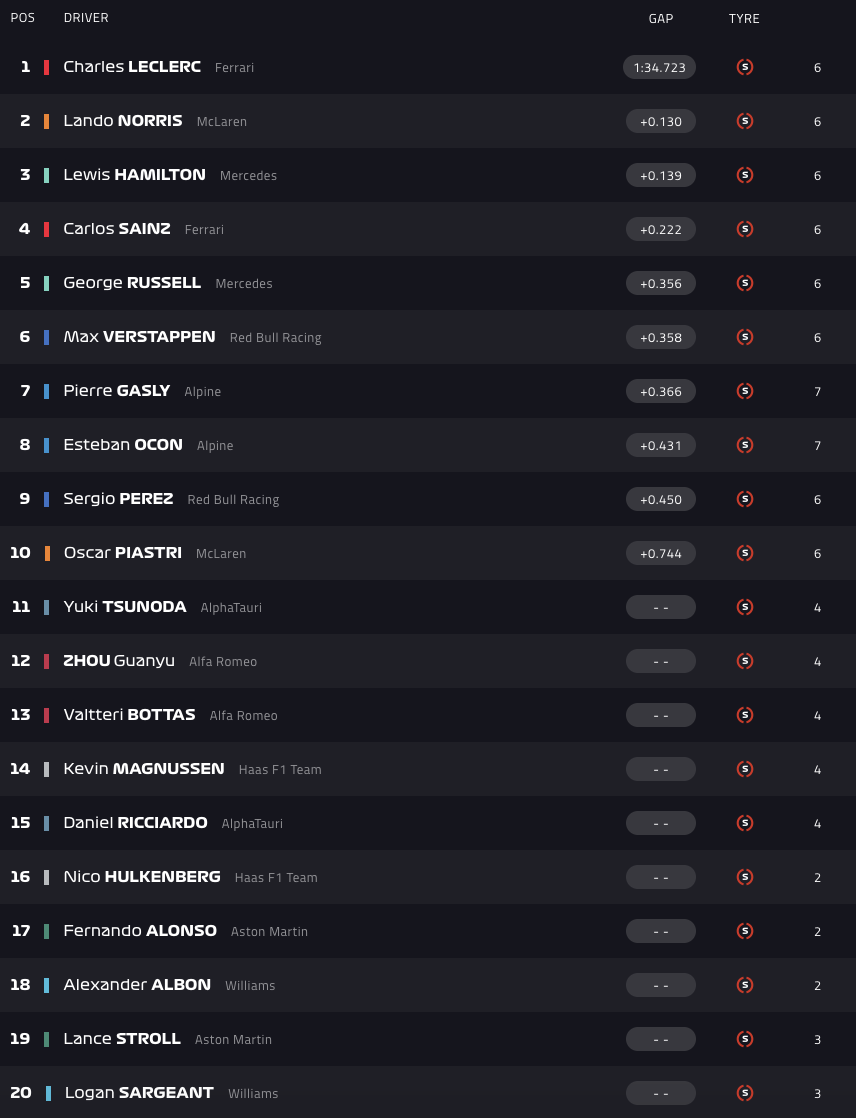Click Magnussen's soft tyre compound icon

click(744, 769)
